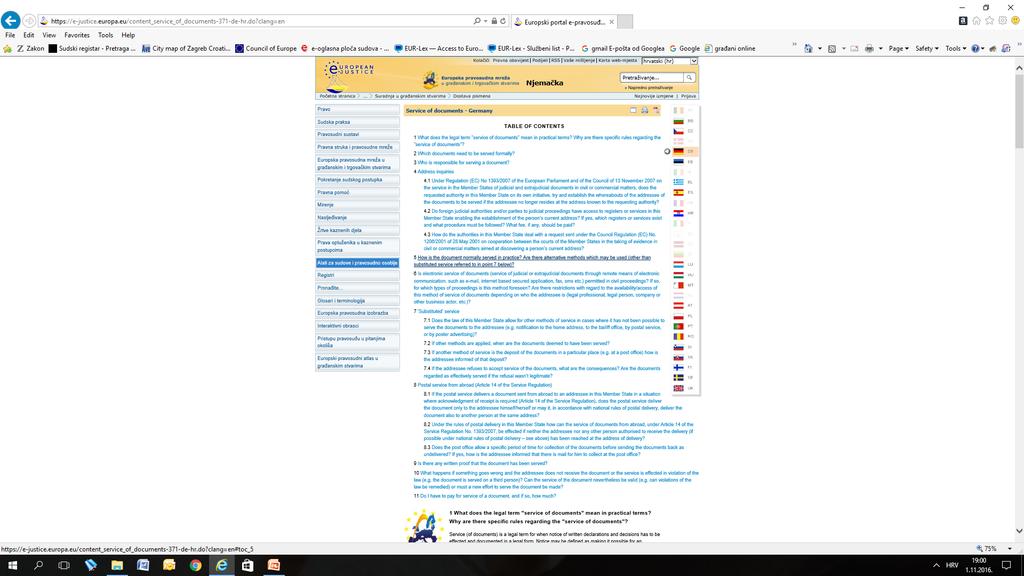Click the command bar Home icon
Image resolution: width=1024 pixels, height=576 pixels.
808,48
